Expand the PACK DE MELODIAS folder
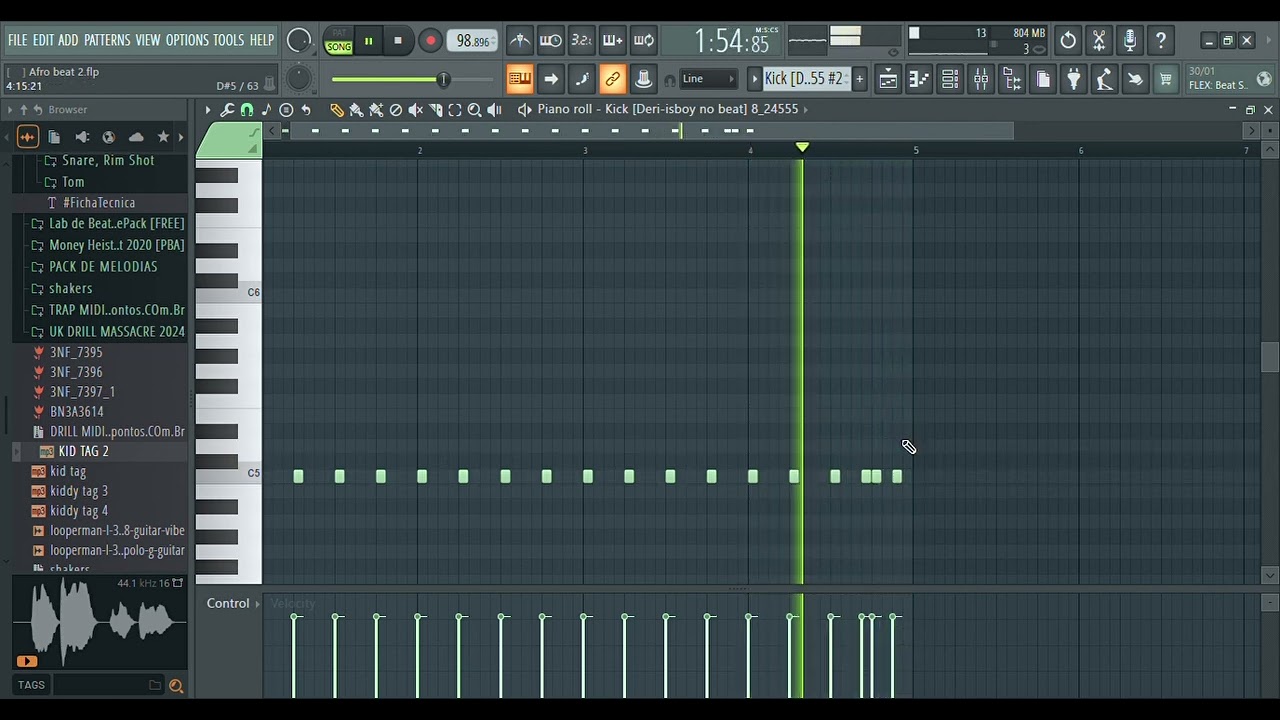 click(103, 267)
